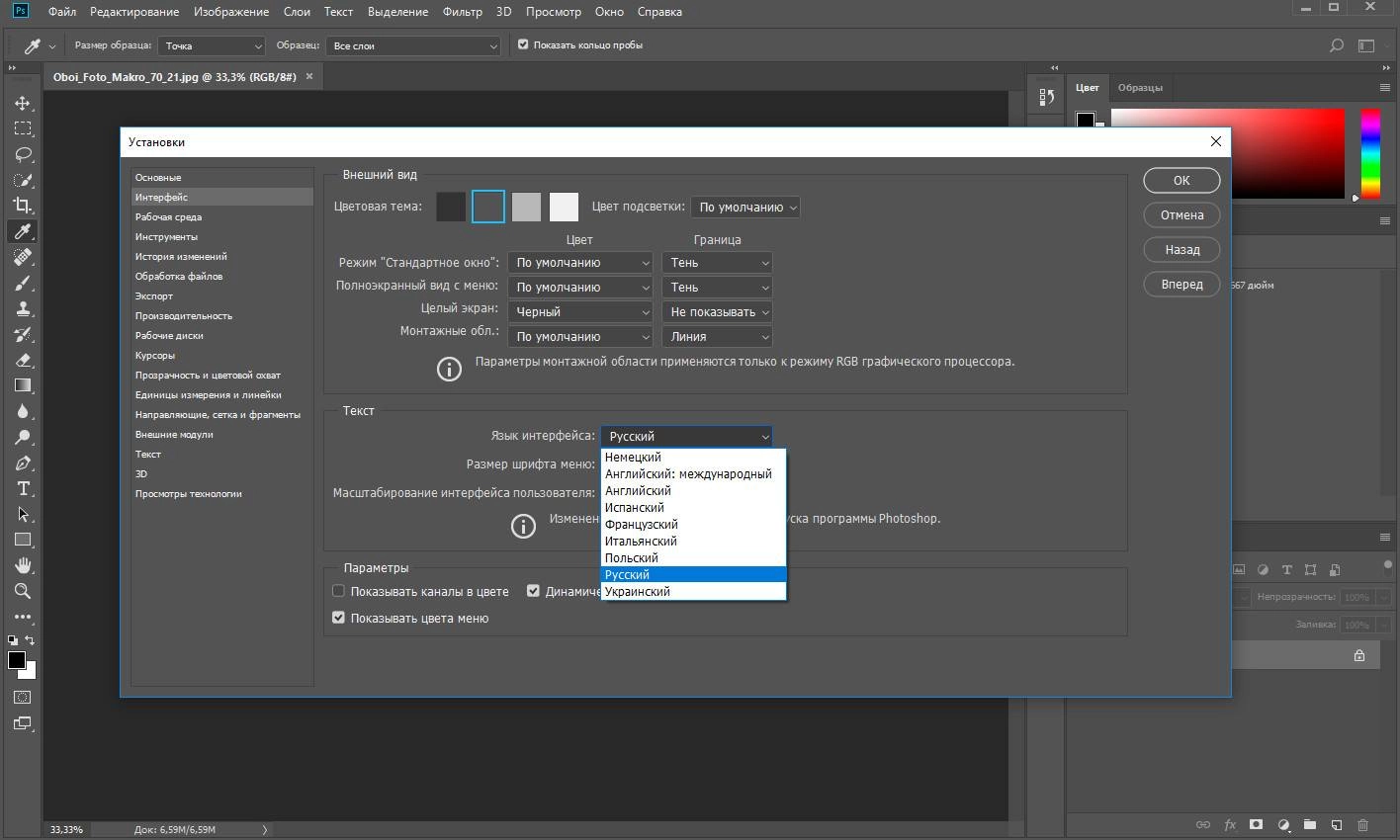Click the 'Вперед' button
Viewport: 1400px width, 840px height.
[x=1181, y=284]
